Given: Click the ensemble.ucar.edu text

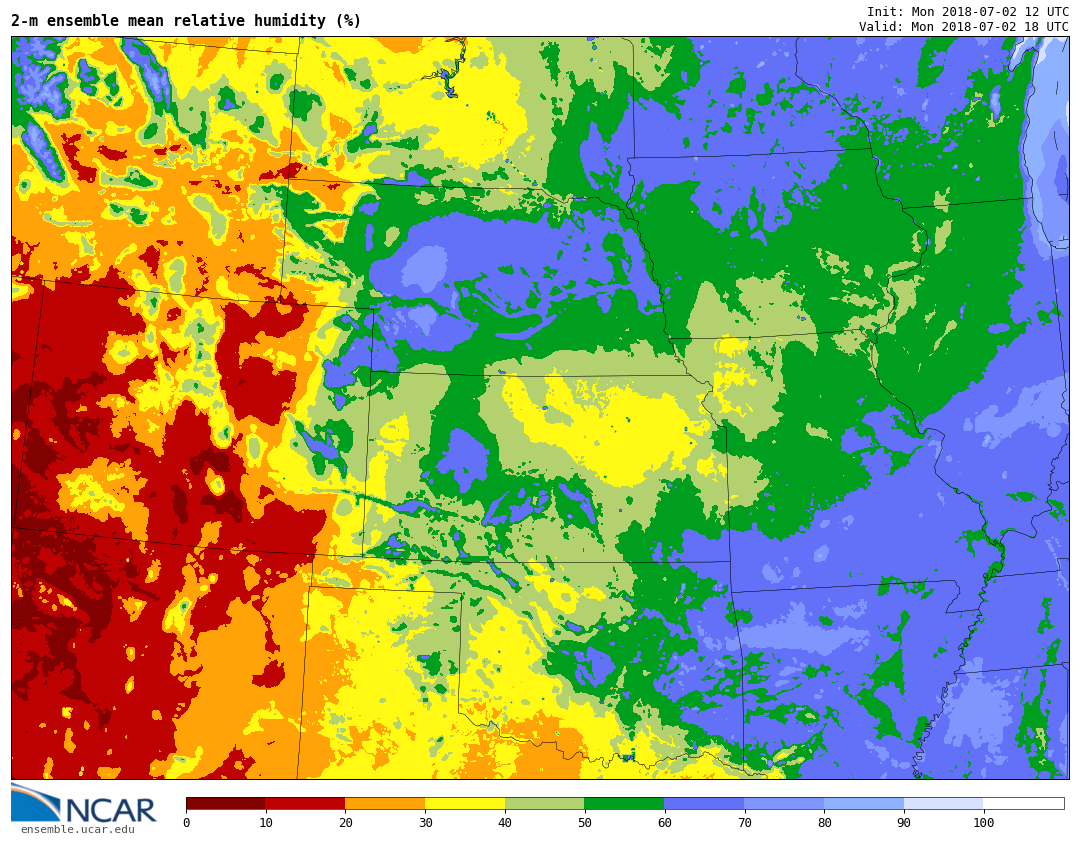Looking at the screenshot, I should 77,829.
